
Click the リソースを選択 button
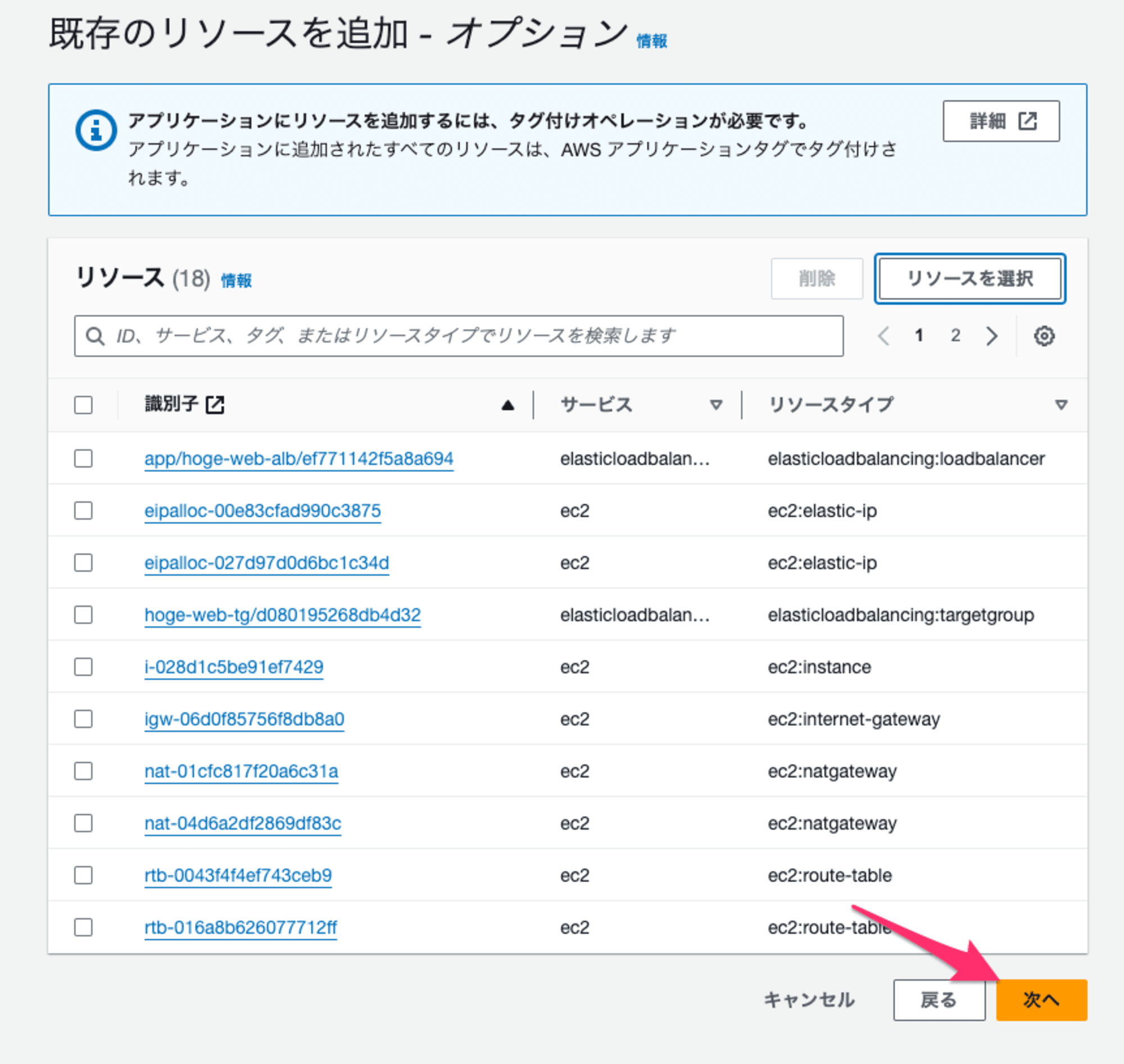tap(970, 278)
